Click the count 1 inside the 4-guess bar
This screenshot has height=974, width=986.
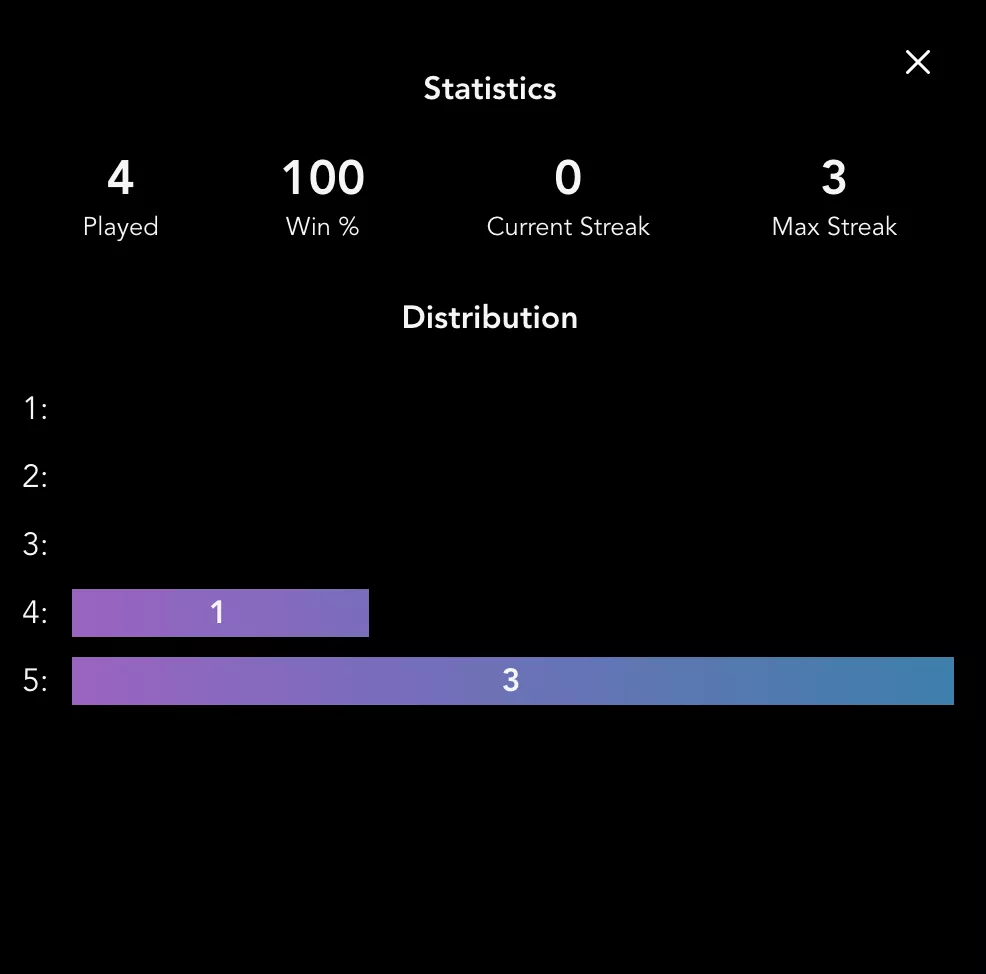click(x=217, y=613)
